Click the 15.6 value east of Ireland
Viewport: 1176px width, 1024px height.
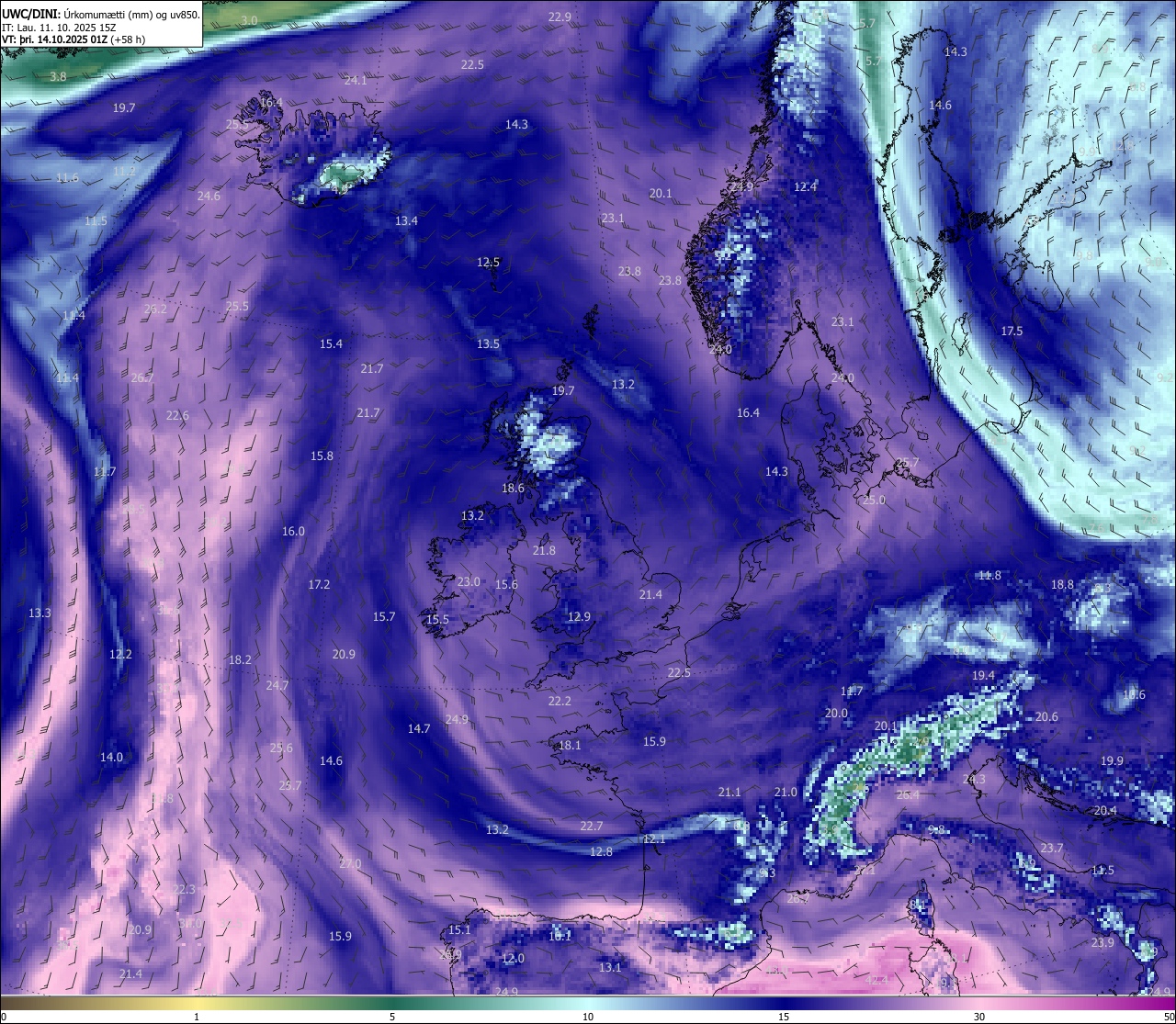tap(506, 584)
